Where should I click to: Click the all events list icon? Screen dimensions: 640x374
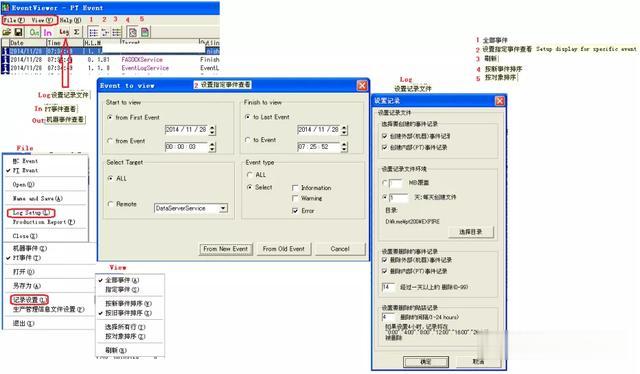pos(93,32)
